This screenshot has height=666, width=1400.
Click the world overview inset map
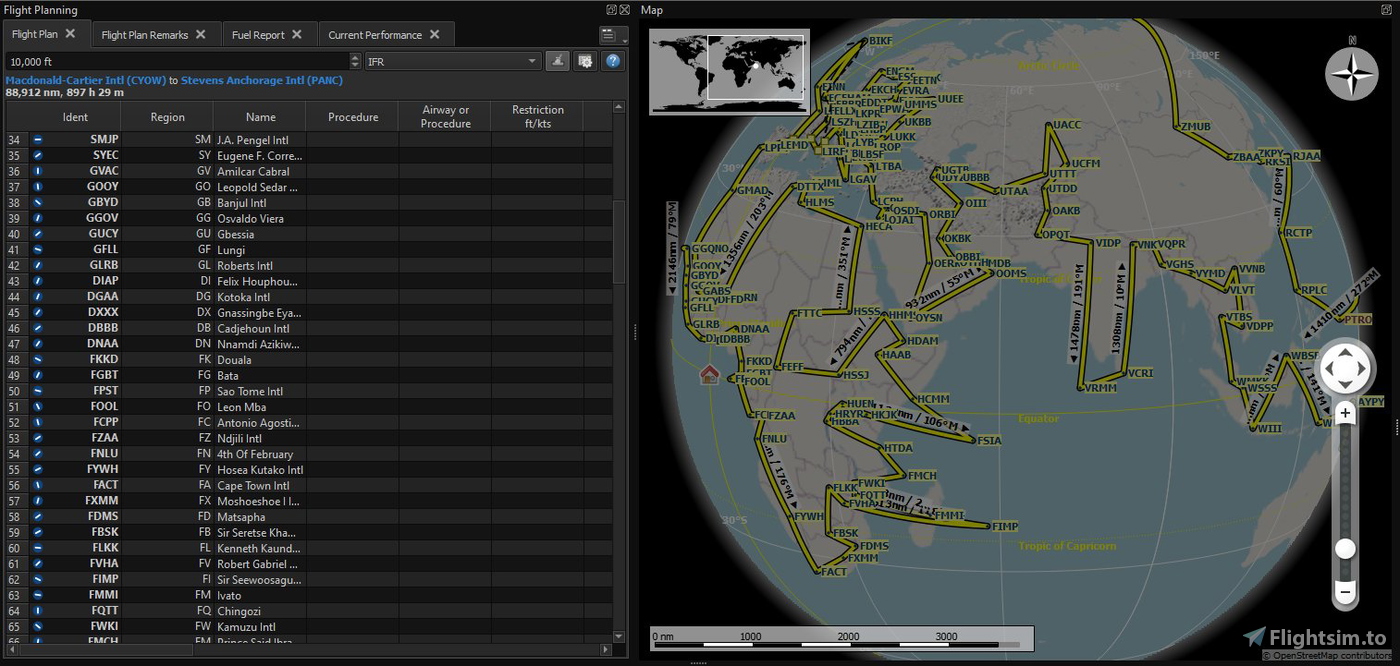click(x=729, y=71)
